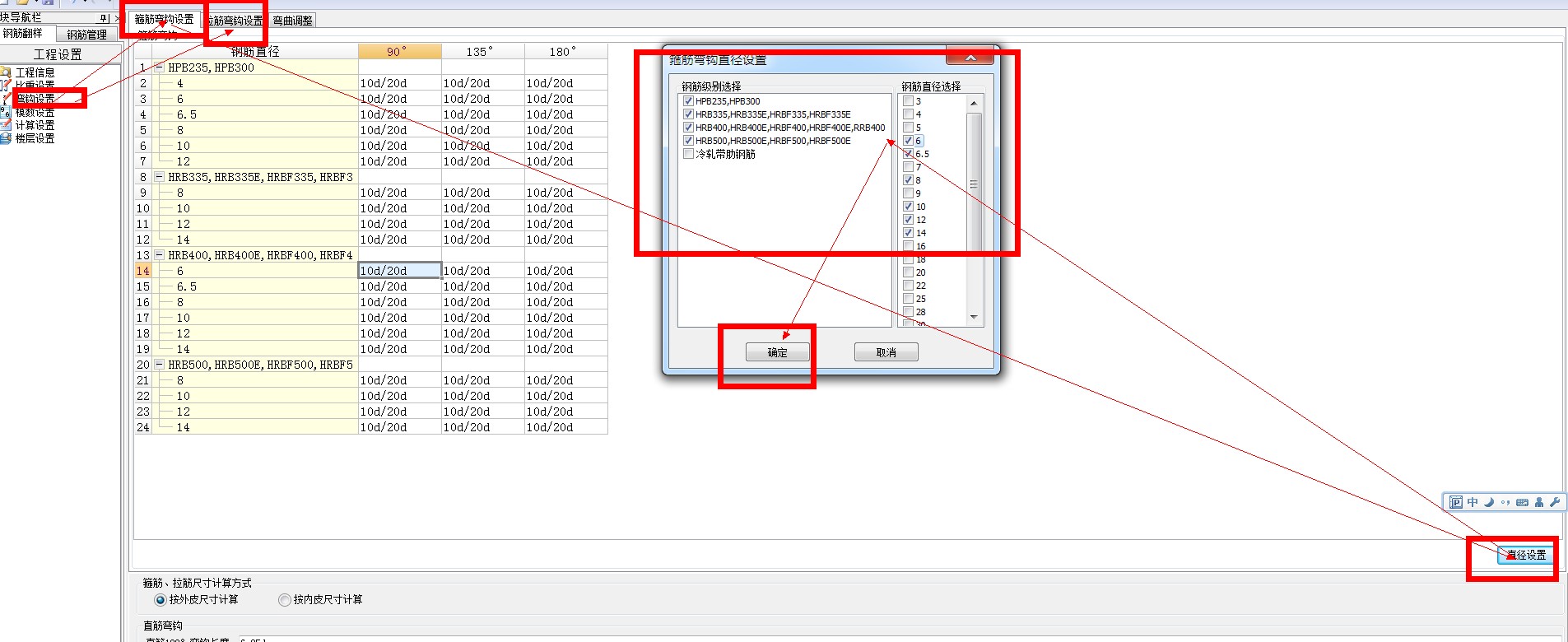Click diameter list scroll-up arrow

(x=974, y=103)
